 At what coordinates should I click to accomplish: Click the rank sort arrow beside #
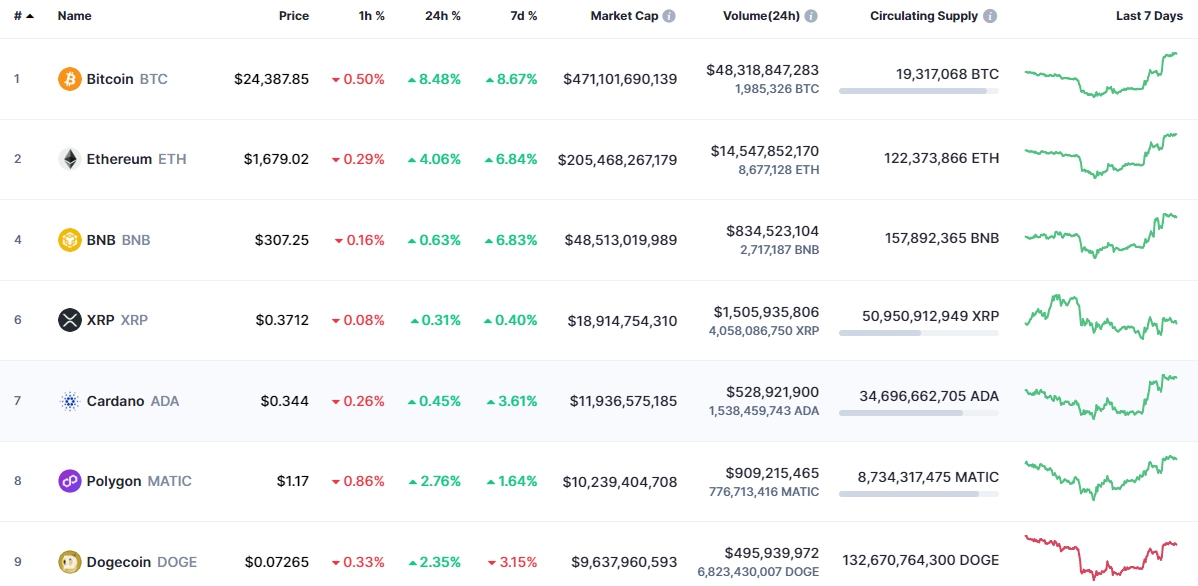click(x=30, y=16)
